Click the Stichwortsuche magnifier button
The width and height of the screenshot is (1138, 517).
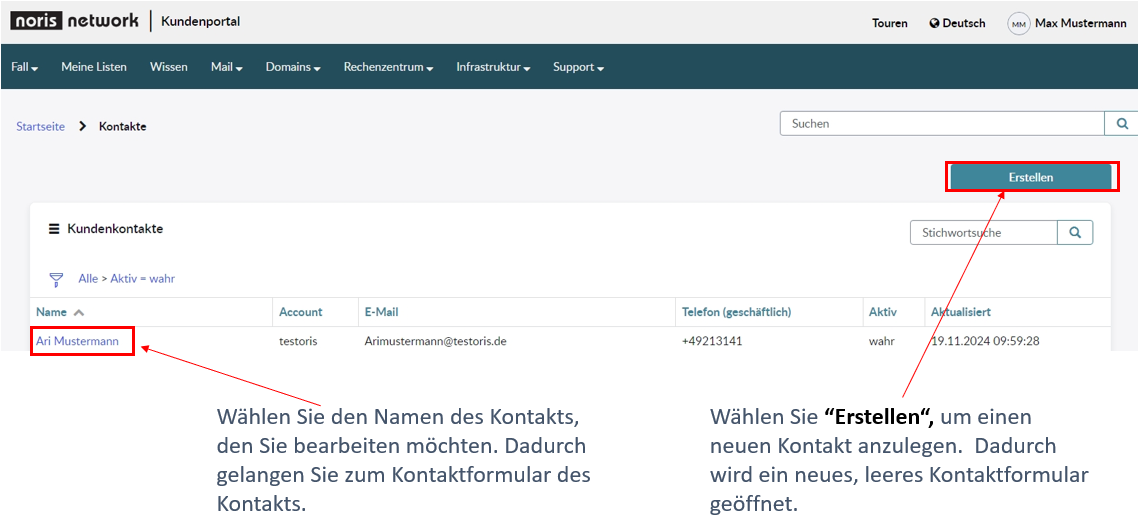pos(1075,232)
